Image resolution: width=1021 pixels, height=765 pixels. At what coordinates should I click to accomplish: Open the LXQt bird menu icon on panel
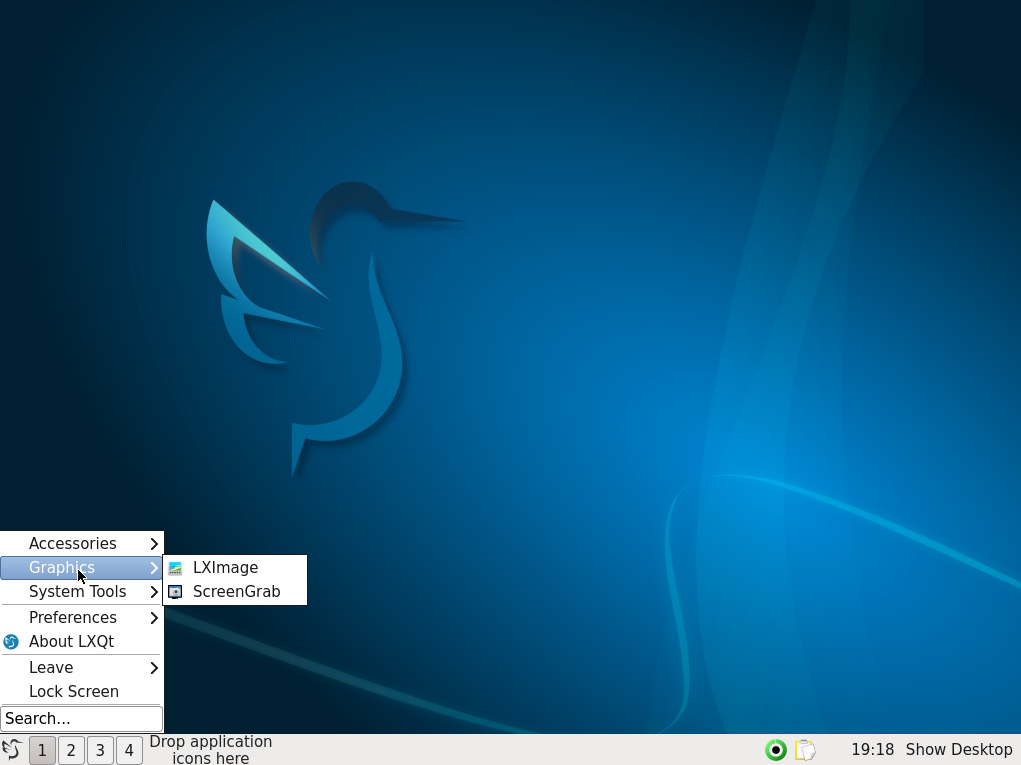[13, 749]
